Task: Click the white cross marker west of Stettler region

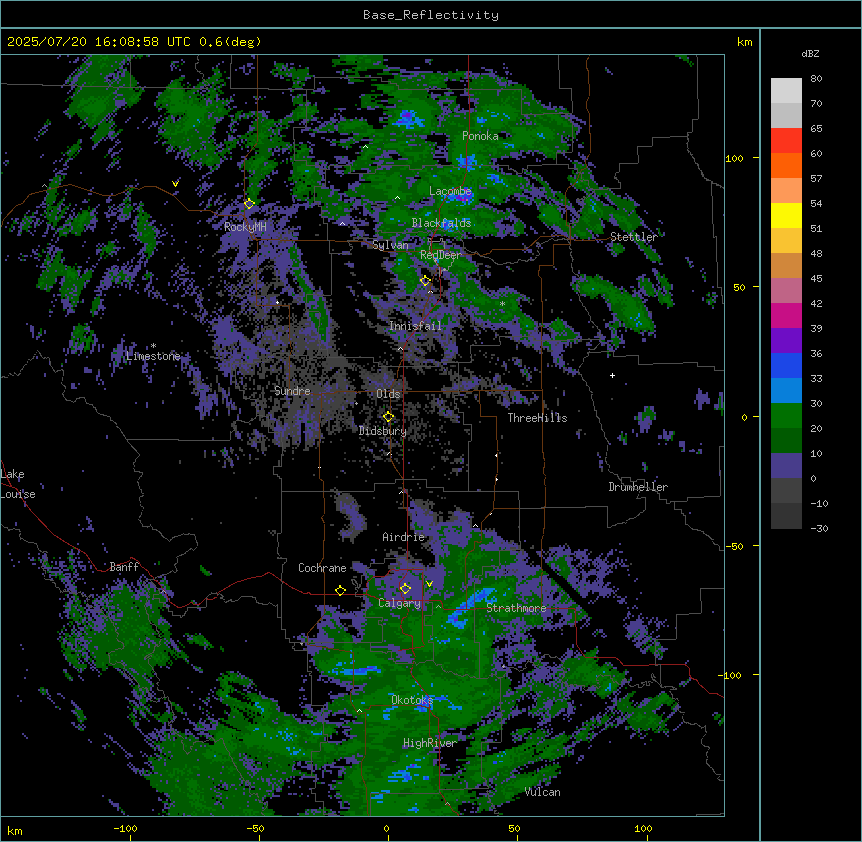Action: tap(612, 375)
